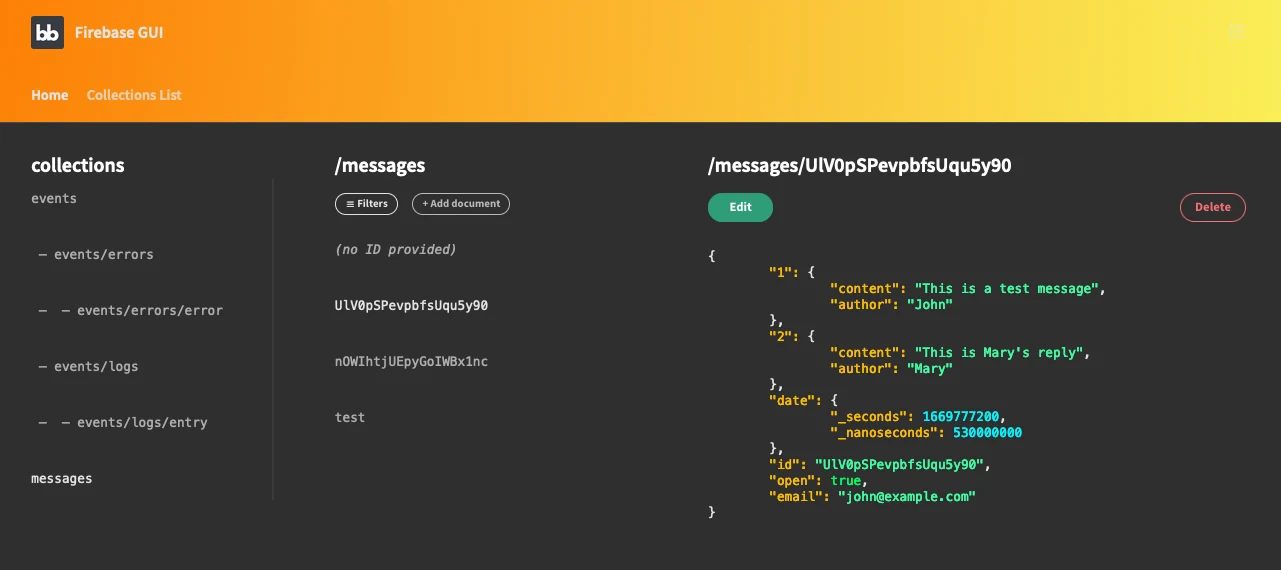Click the Delete button
The height and width of the screenshot is (570, 1281).
coord(1213,207)
